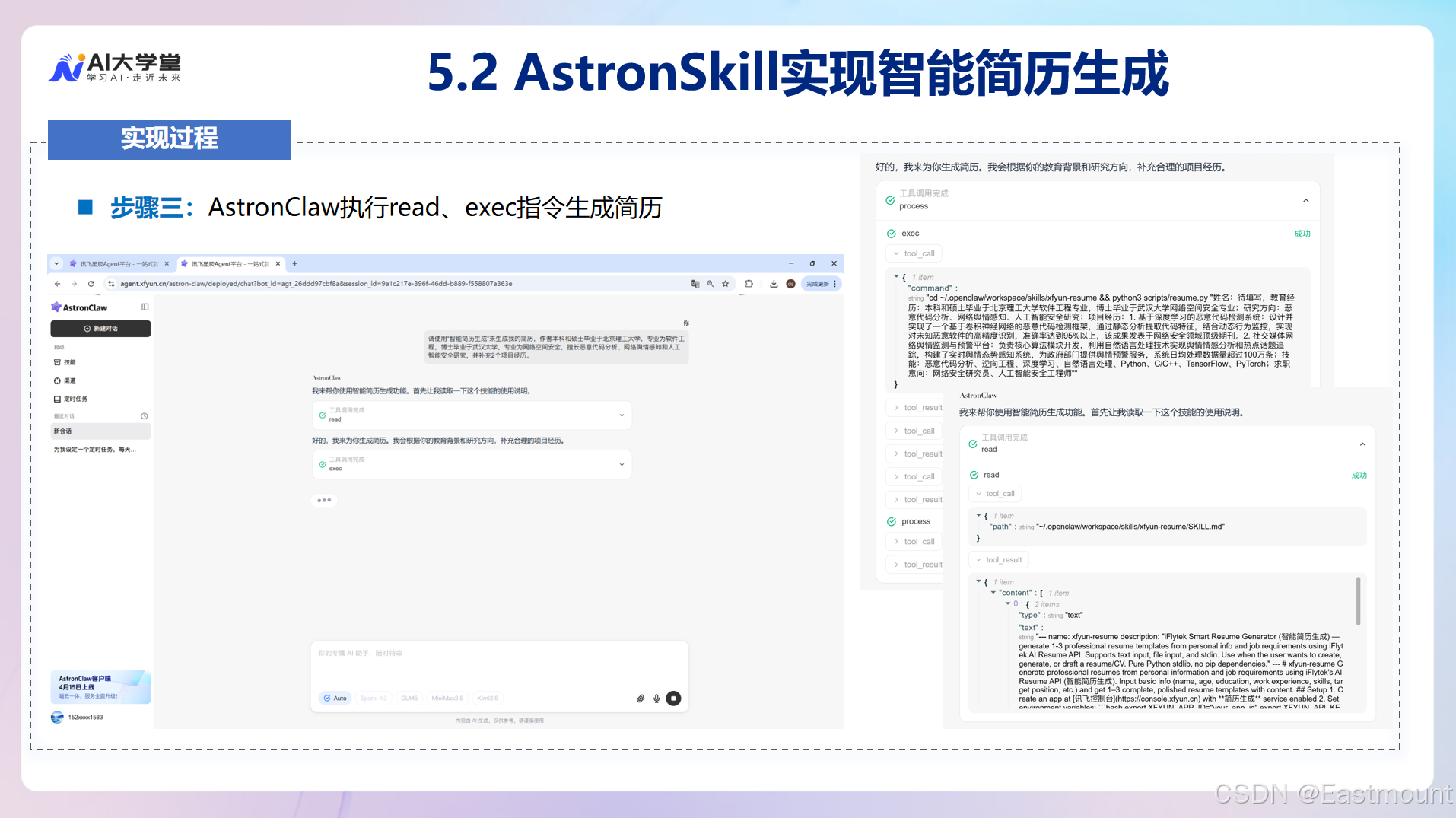The height and width of the screenshot is (818, 1456).
Task: Open the 152xxxx1583 user account avatar
Action: pos(57,718)
